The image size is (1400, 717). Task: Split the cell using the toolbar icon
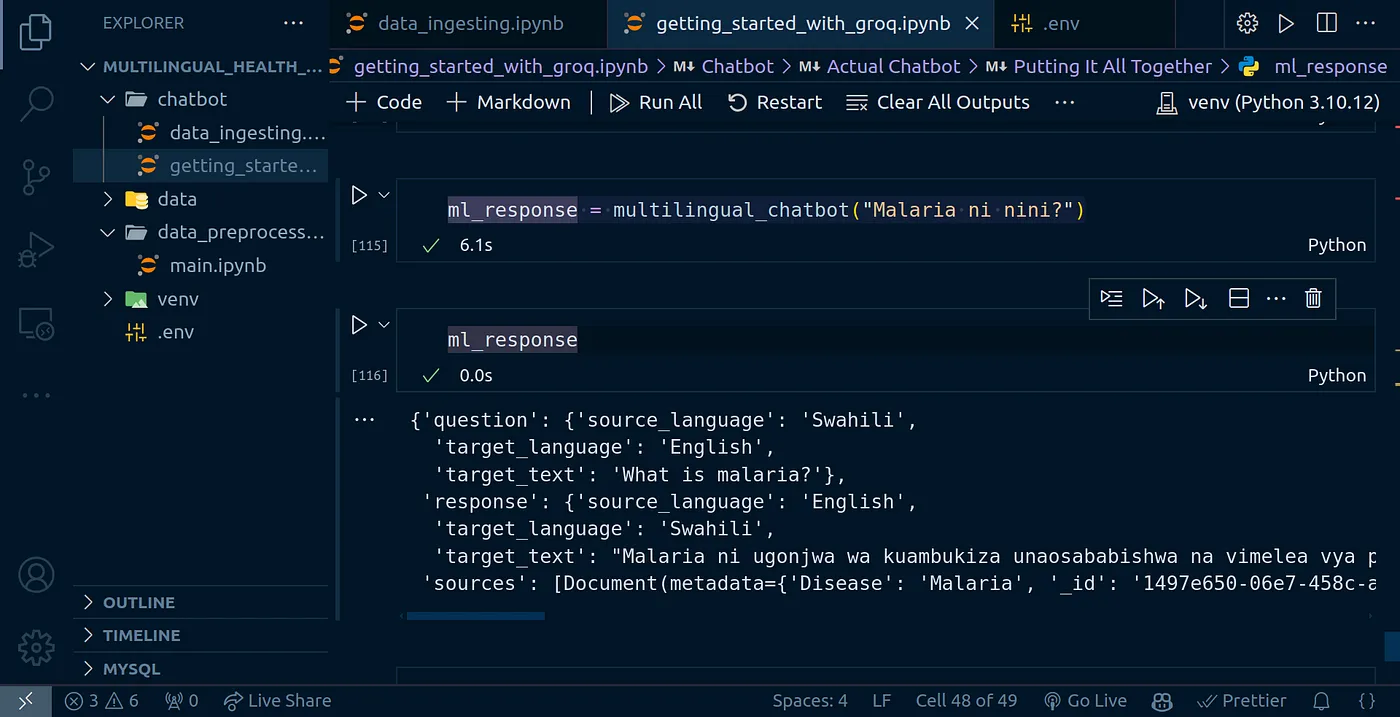click(1238, 298)
